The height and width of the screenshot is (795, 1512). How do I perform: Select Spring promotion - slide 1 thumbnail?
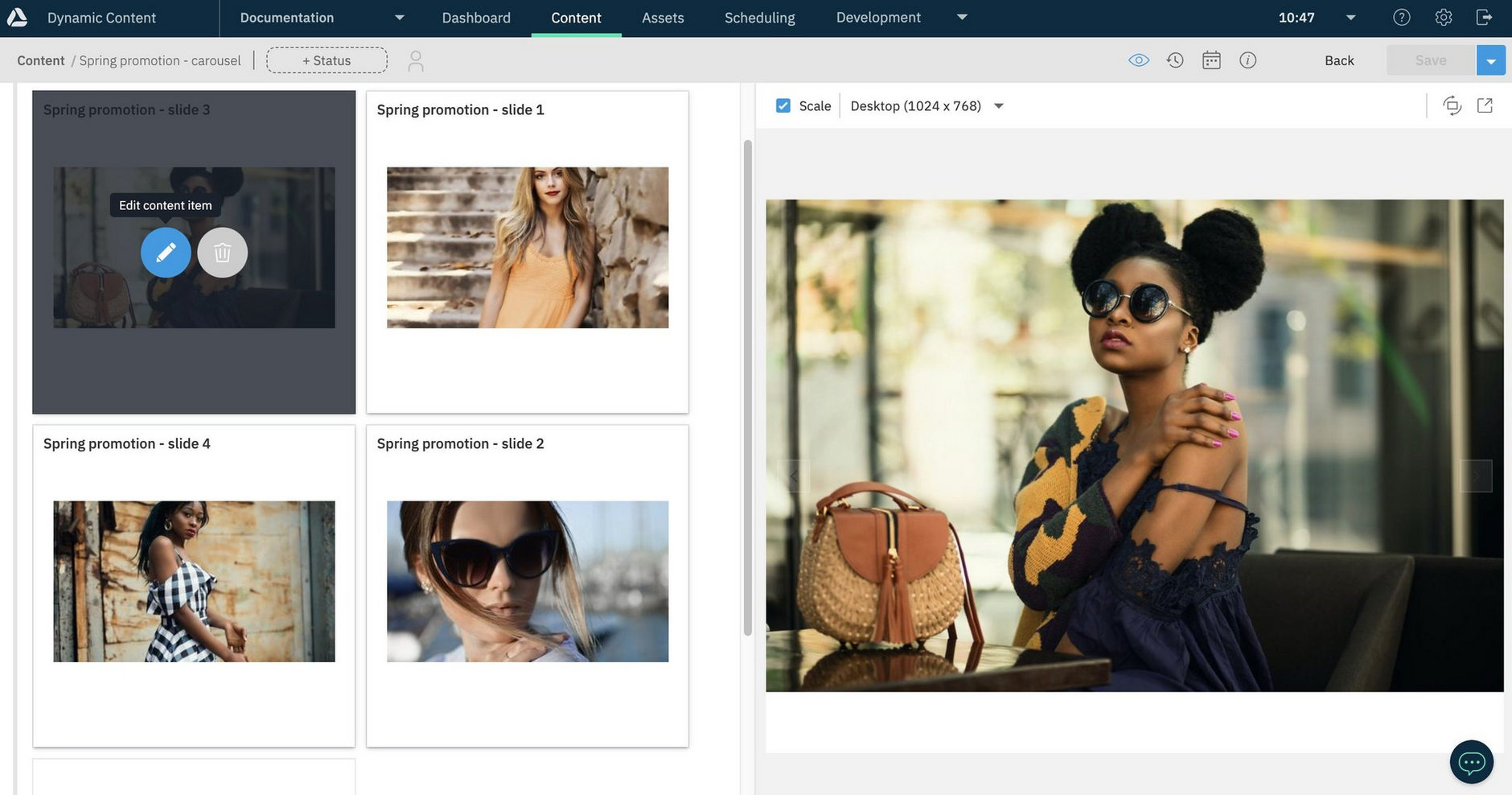point(528,247)
